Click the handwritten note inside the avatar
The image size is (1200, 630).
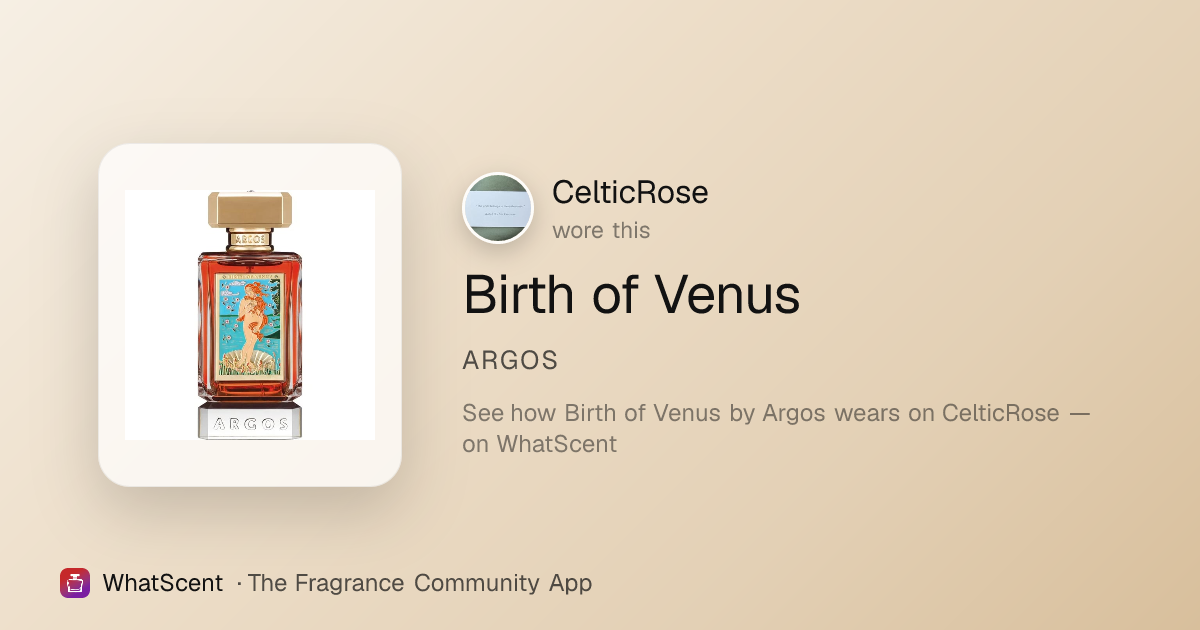tap(498, 208)
